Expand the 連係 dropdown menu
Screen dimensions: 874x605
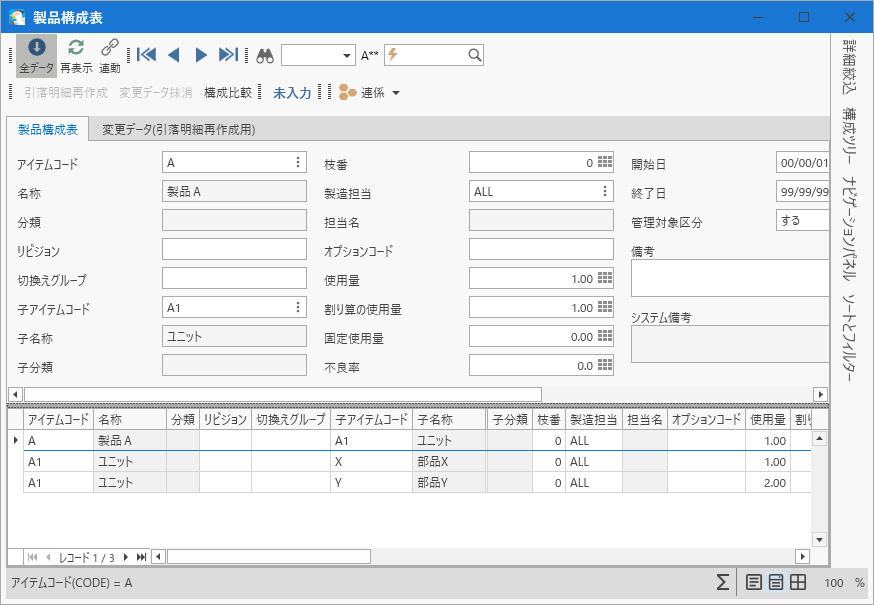click(396, 92)
